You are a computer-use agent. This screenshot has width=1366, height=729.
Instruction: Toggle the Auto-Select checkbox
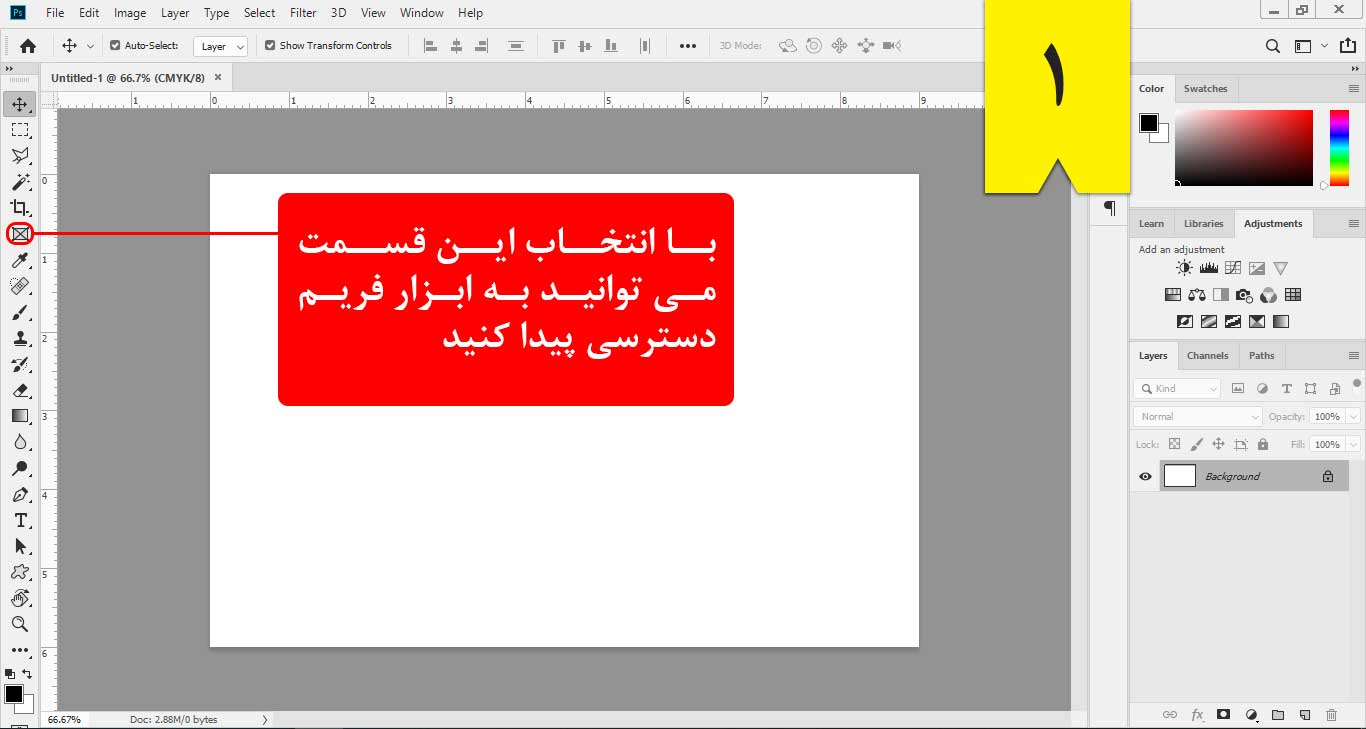115,45
